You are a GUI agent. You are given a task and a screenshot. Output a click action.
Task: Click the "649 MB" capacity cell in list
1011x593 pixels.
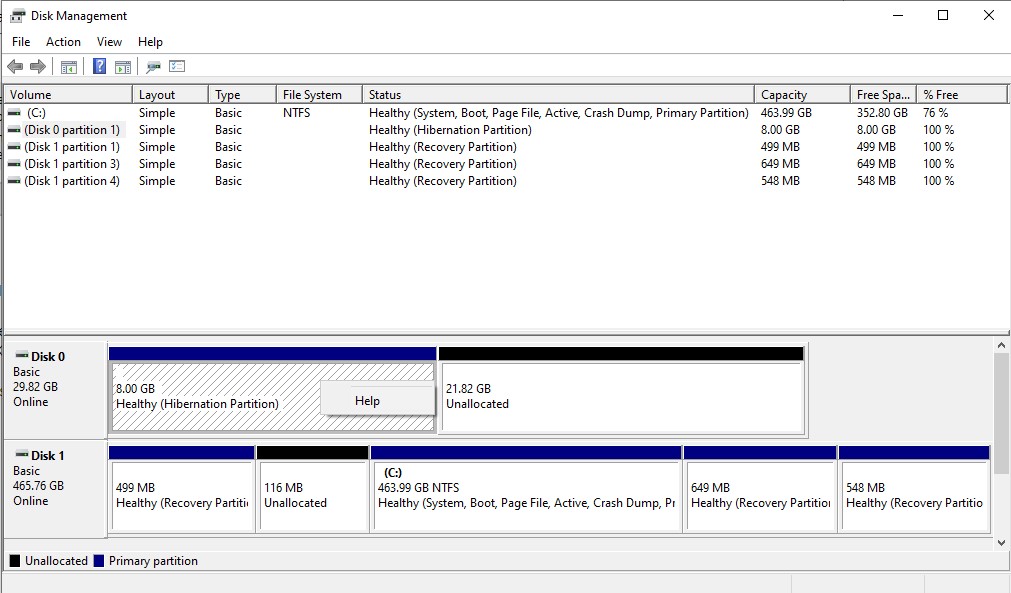(x=780, y=164)
